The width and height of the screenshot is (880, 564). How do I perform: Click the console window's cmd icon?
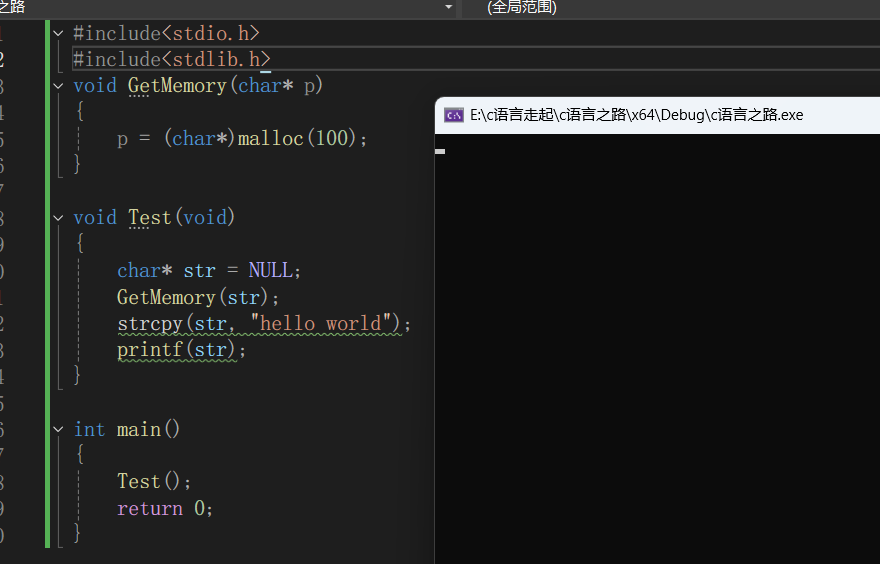[x=453, y=115]
